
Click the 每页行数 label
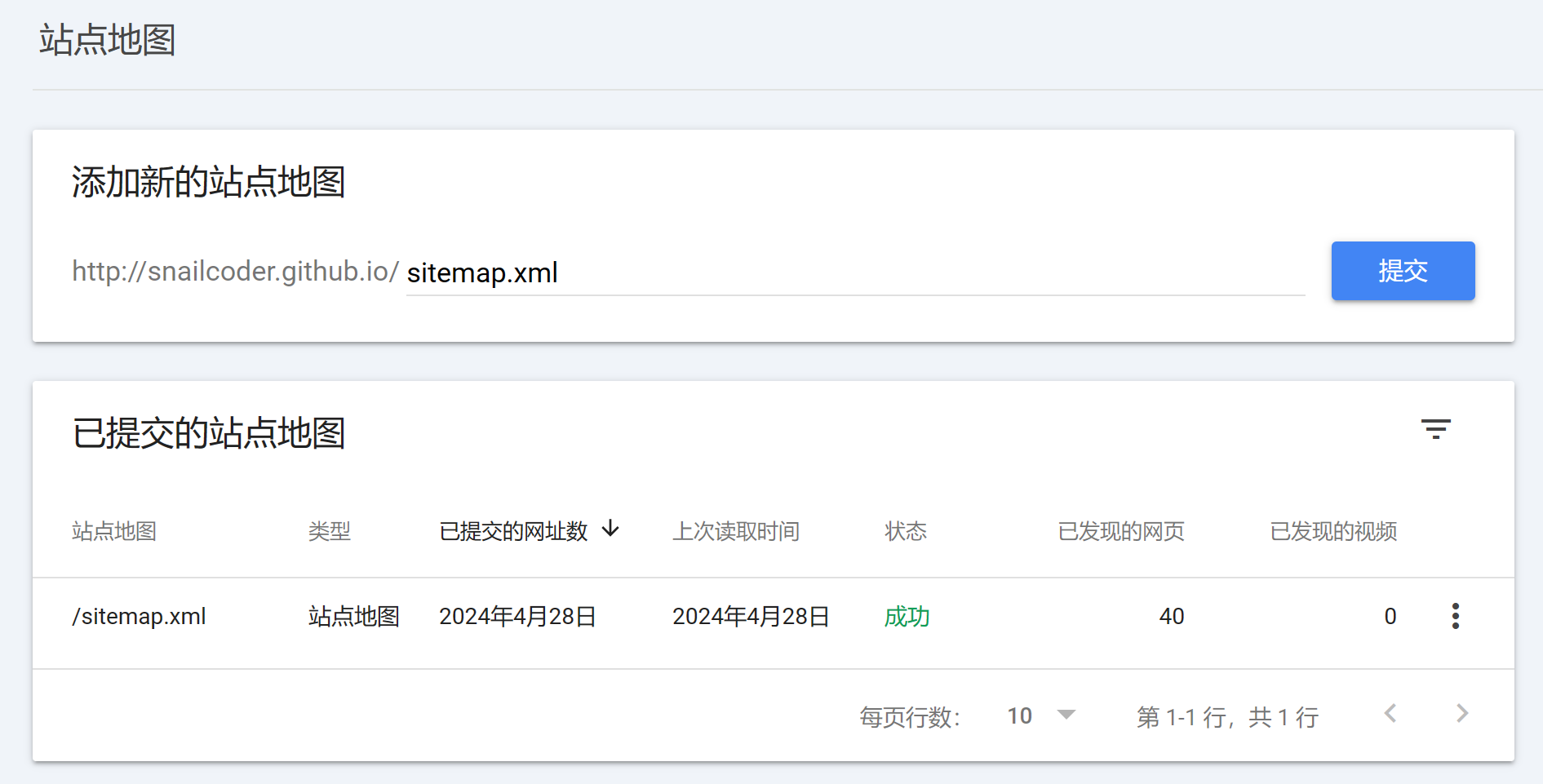click(x=910, y=716)
